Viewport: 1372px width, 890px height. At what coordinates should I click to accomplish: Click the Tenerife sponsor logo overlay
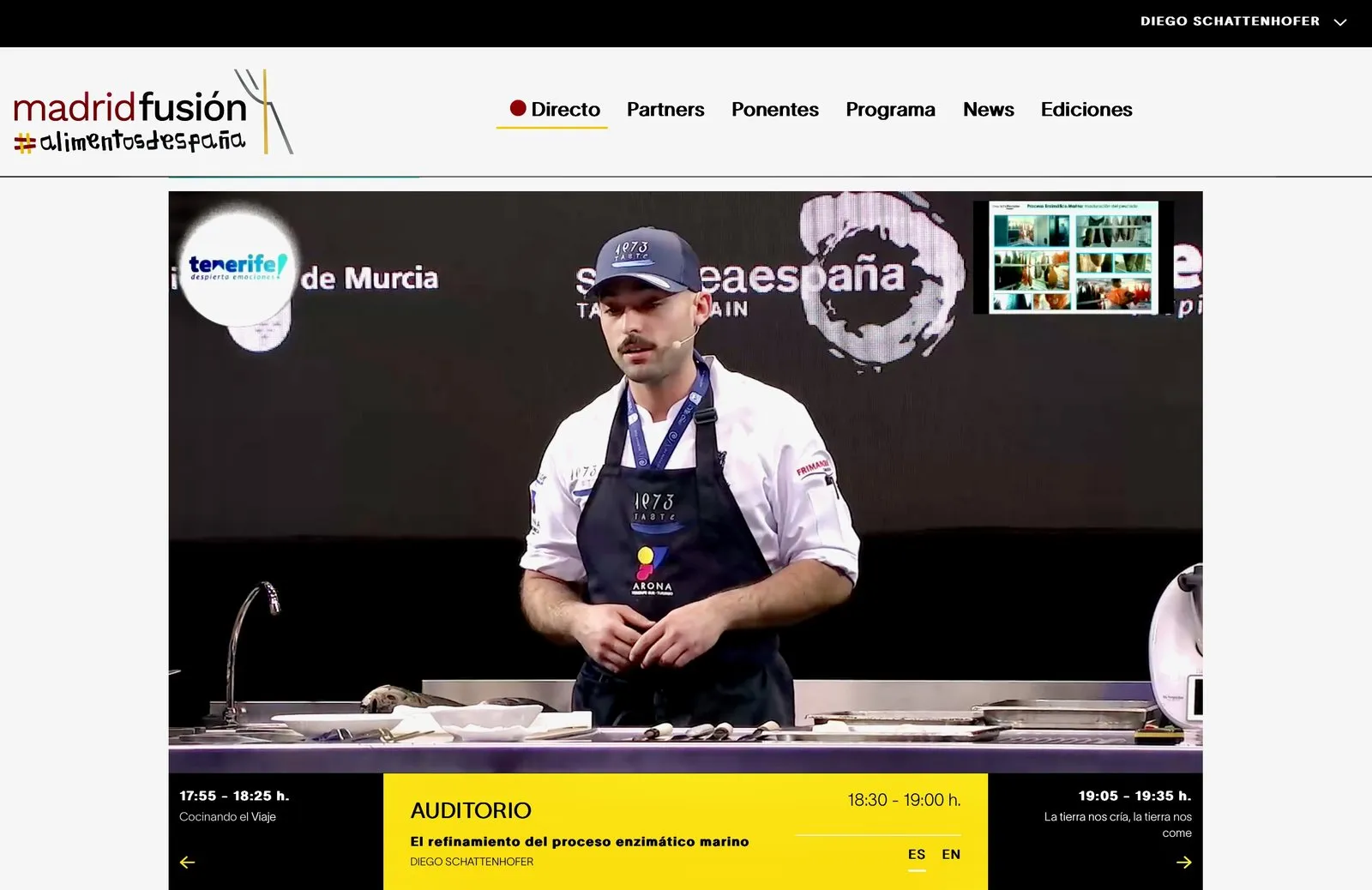click(x=238, y=267)
